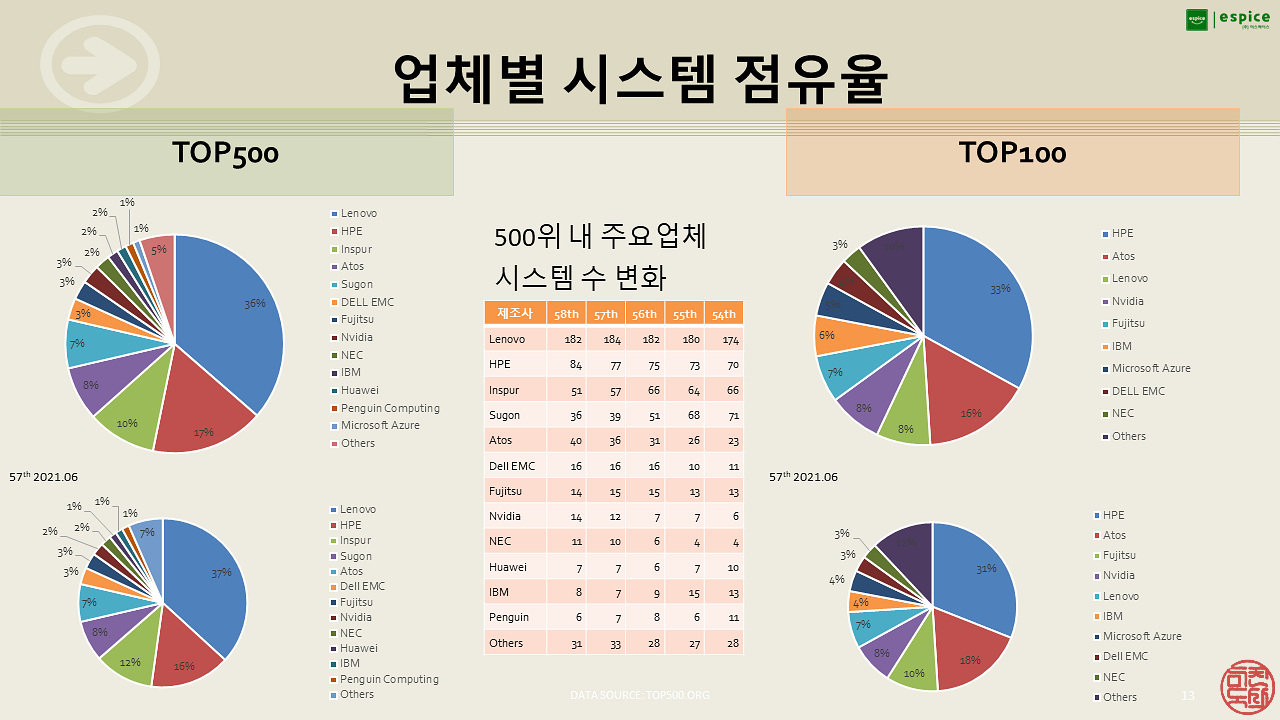Click the 57th 2021.06 label under TOP100
This screenshot has height=720, width=1280.
coord(803,477)
